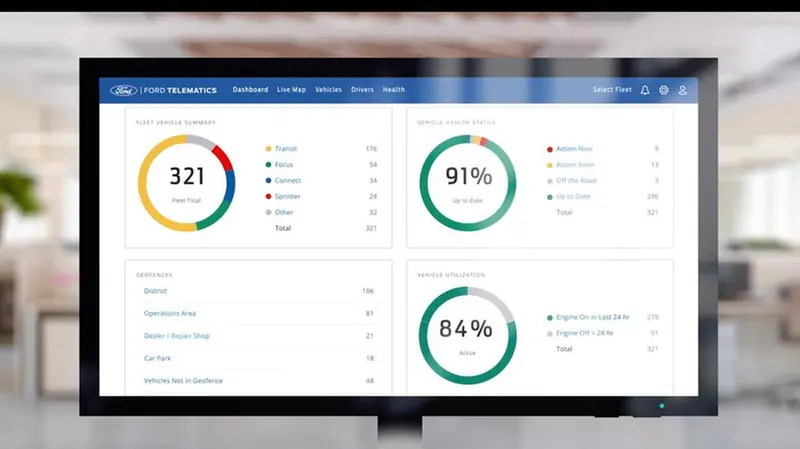Click the 91% Up to Date donut
Screen dimensions: 800x449
(468, 183)
